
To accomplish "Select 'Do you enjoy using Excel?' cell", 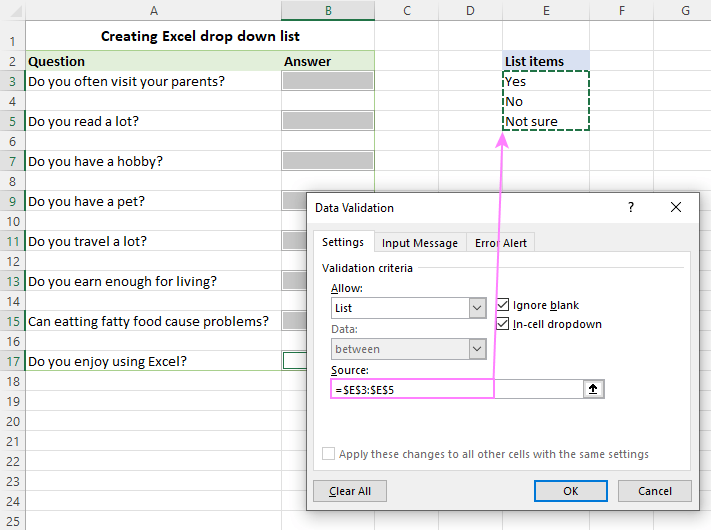I will [x=154, y=361].
